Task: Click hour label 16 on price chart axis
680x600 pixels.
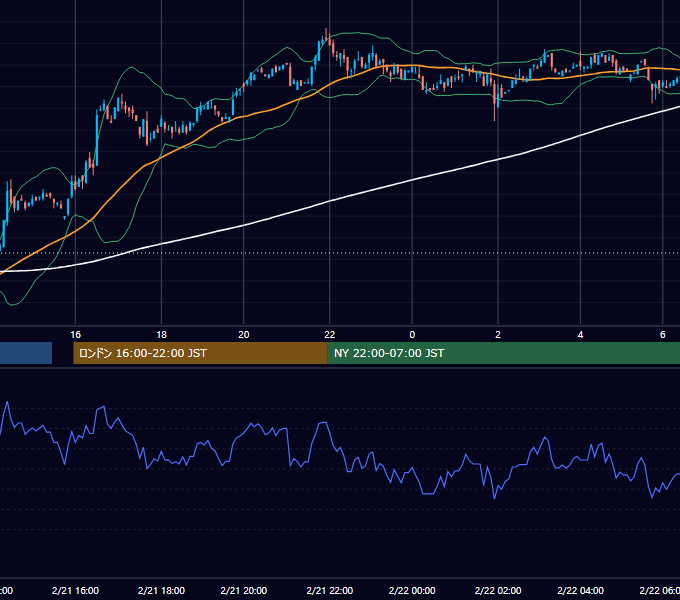Action: coord(75,334)
